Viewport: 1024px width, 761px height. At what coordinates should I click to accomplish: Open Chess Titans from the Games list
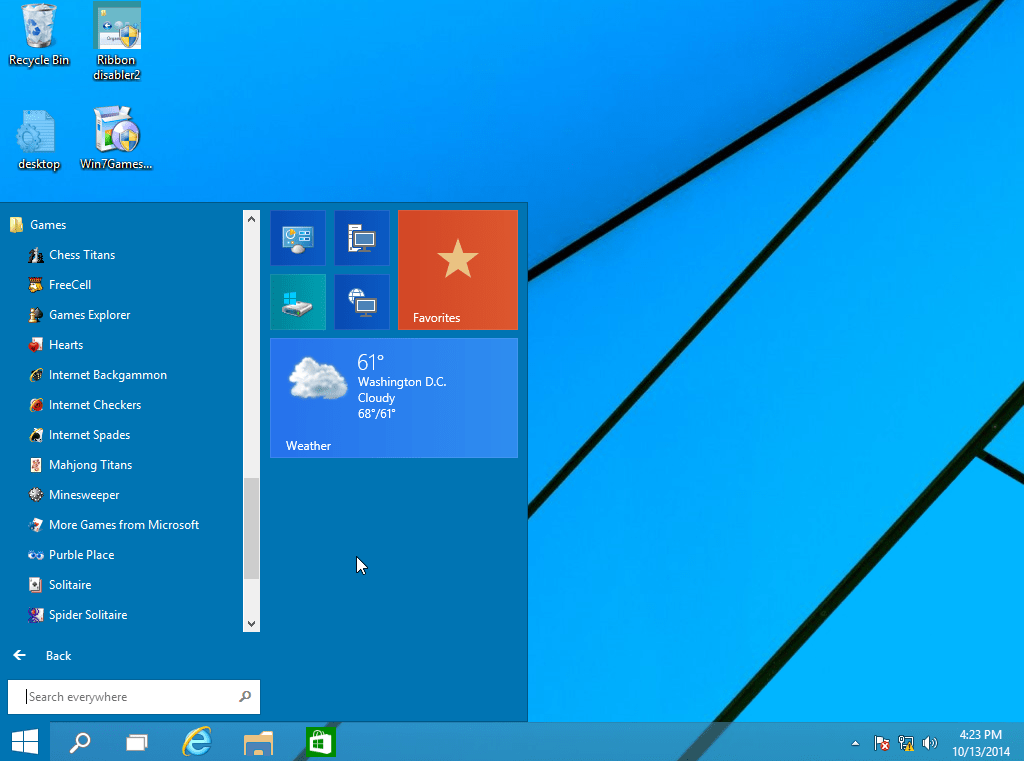(x=81, y=255)
